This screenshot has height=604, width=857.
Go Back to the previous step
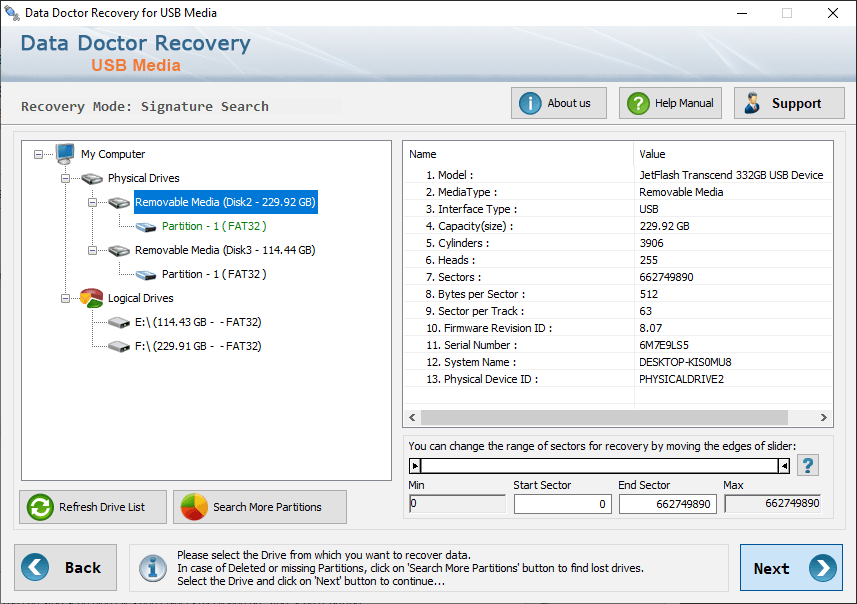pos(66,567)
